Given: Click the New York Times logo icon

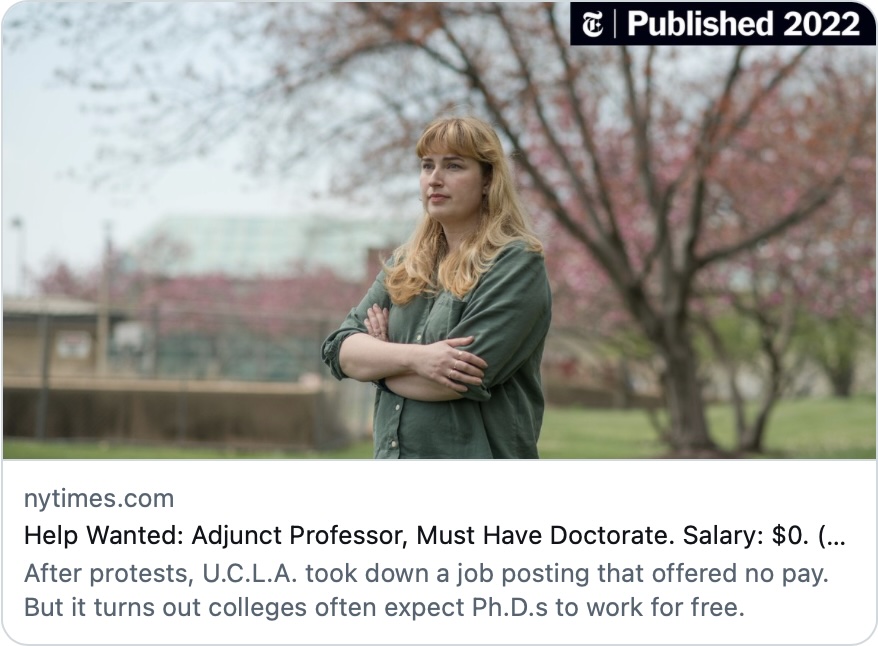Looking at the screenshot, I should point(593,24).
